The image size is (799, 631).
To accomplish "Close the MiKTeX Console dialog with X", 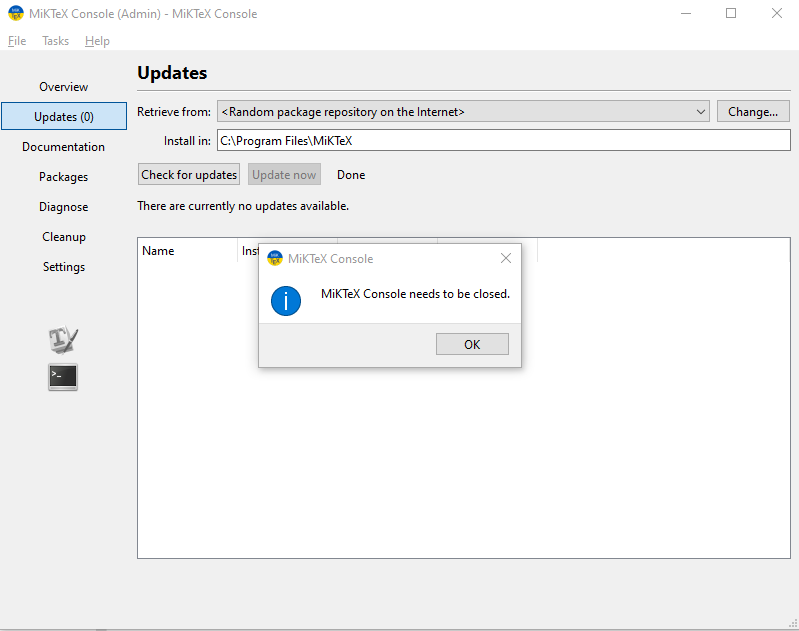I will [x=505, y=258].
